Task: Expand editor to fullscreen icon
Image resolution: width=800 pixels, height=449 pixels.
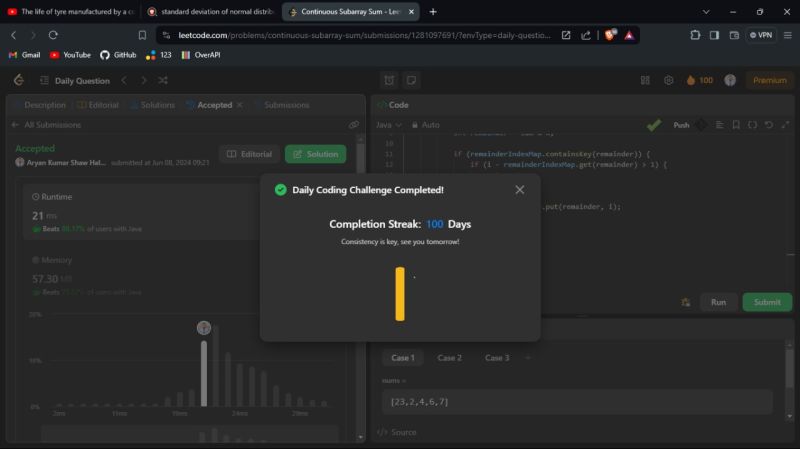Action: 785,124
